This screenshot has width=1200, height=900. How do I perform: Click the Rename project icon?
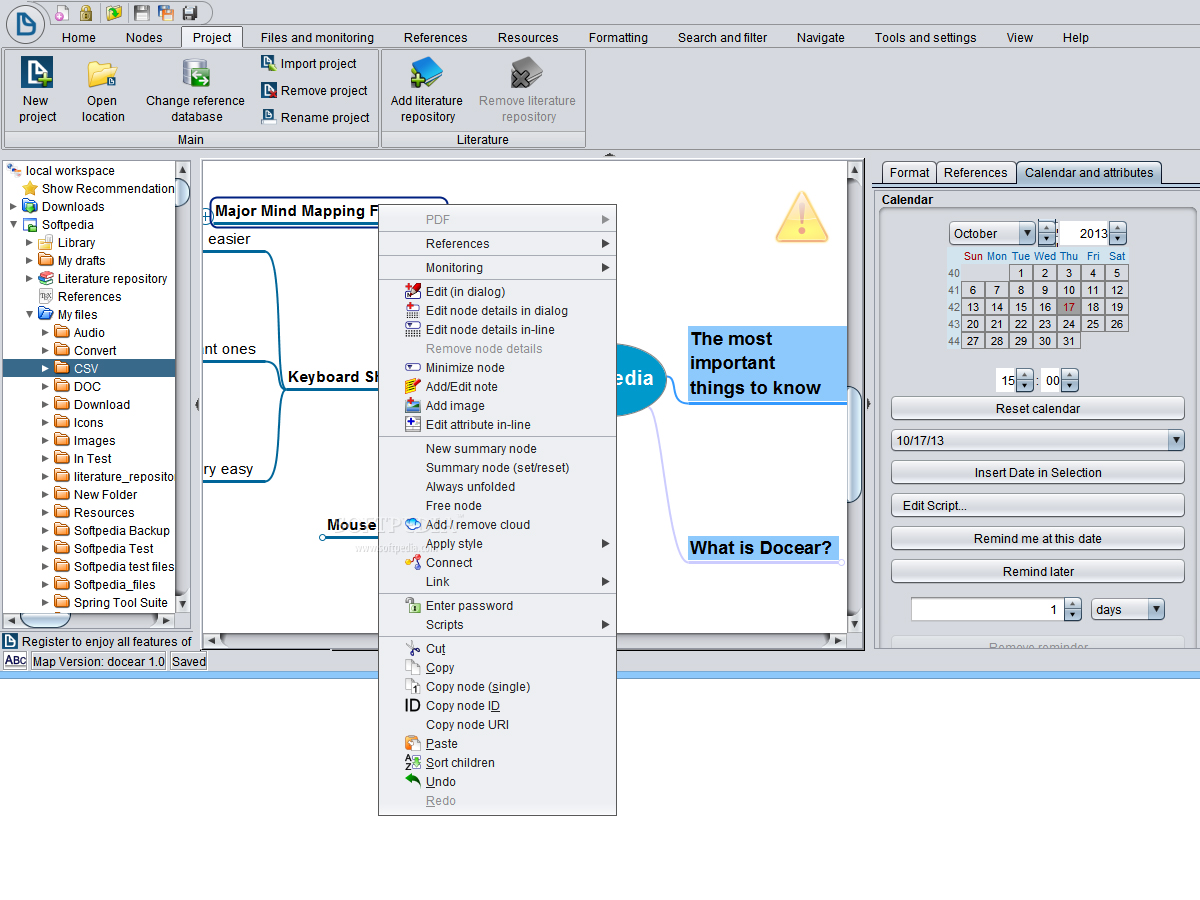[268, 117]
